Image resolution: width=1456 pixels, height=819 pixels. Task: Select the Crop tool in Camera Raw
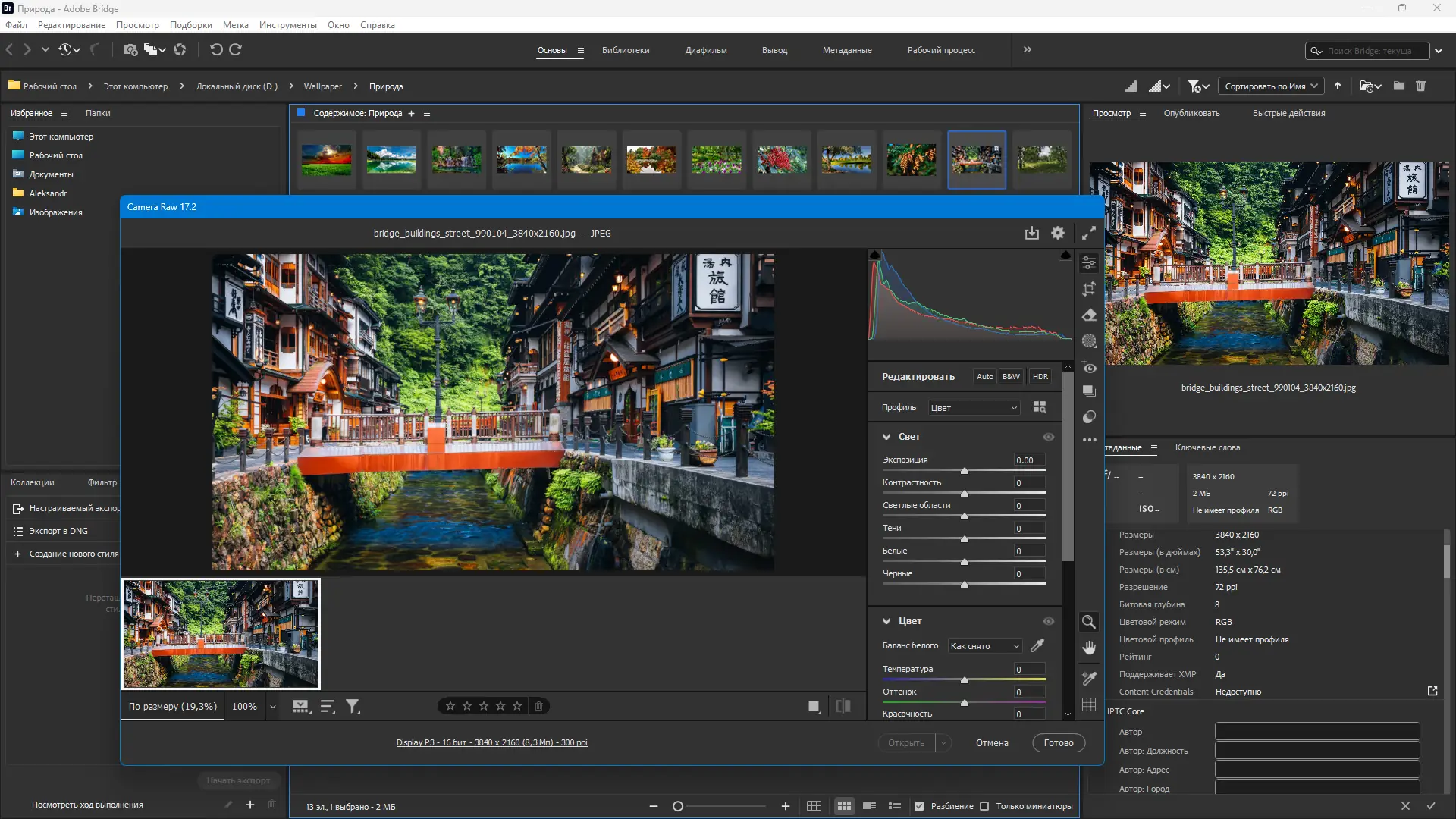(1090, 289)
